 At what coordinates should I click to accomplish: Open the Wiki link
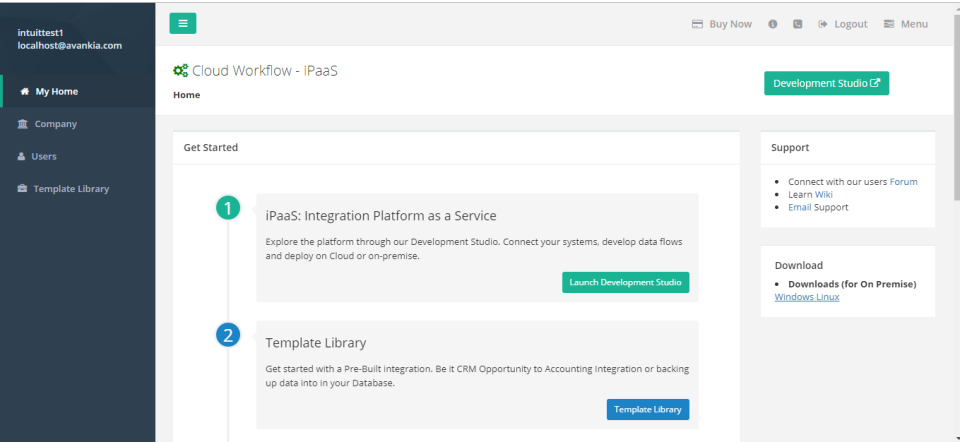pos(823,194)
